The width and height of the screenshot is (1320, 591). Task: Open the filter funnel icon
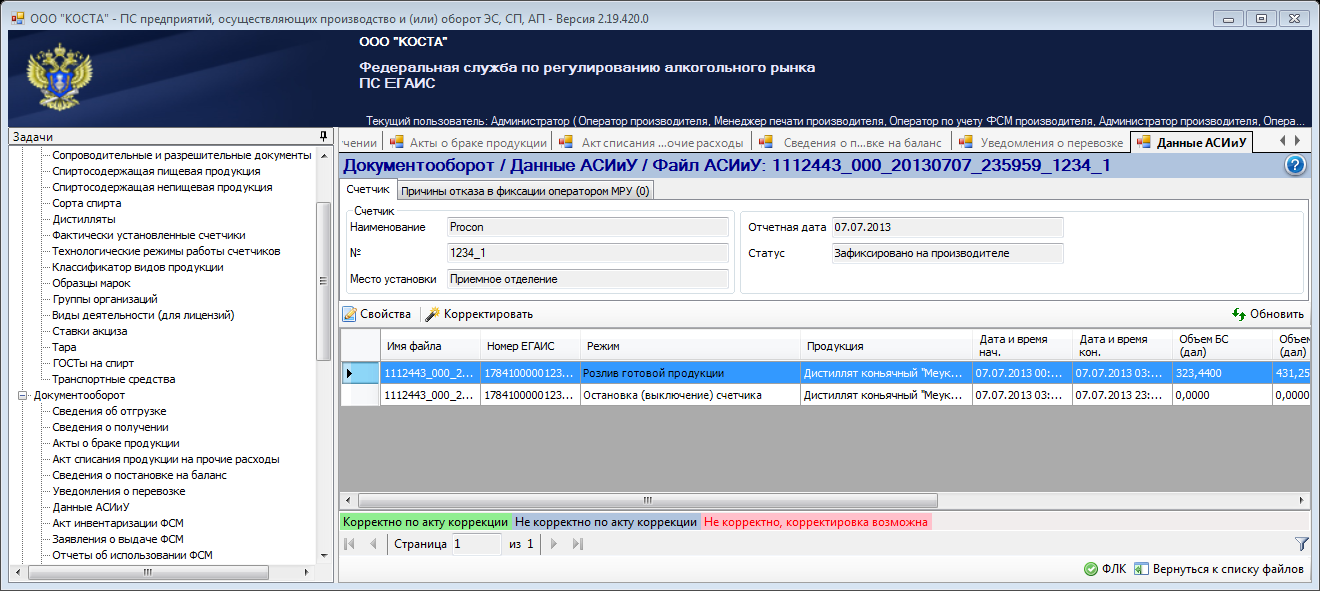(x=1301, y=544)
